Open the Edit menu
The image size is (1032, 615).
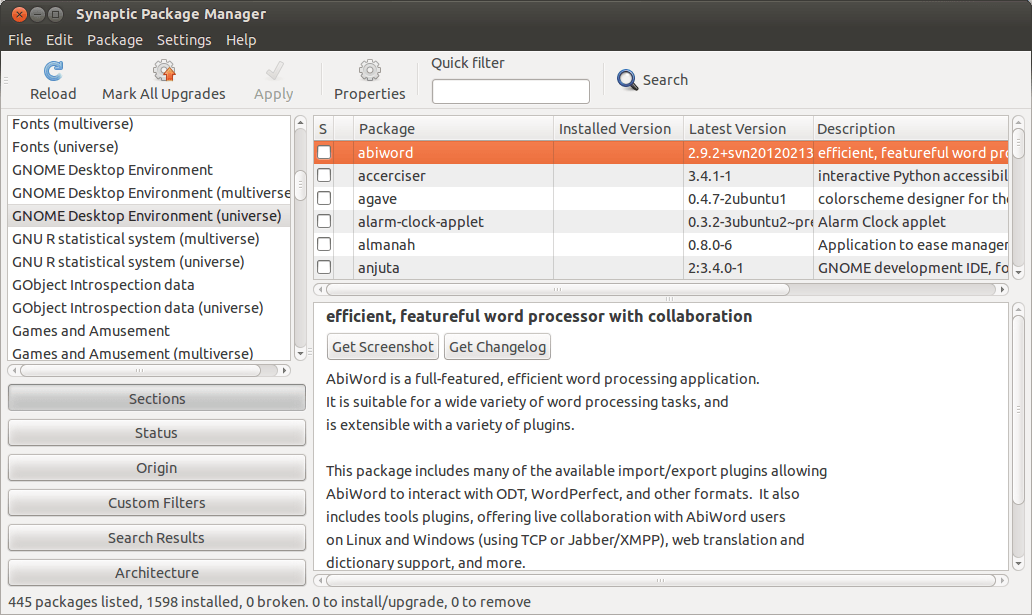pyautogui.click(x=59, y=40)
